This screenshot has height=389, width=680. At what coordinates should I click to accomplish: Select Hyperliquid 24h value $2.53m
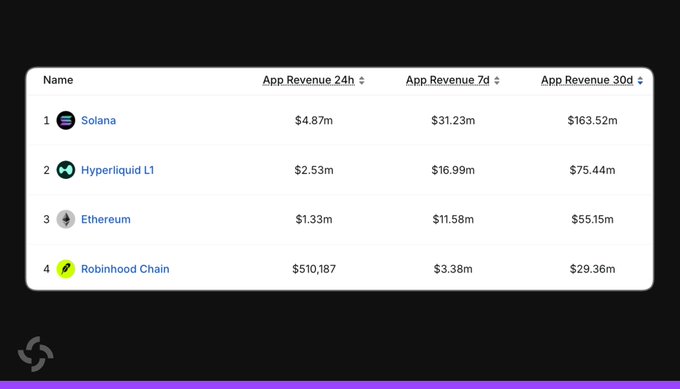(314, 170)
